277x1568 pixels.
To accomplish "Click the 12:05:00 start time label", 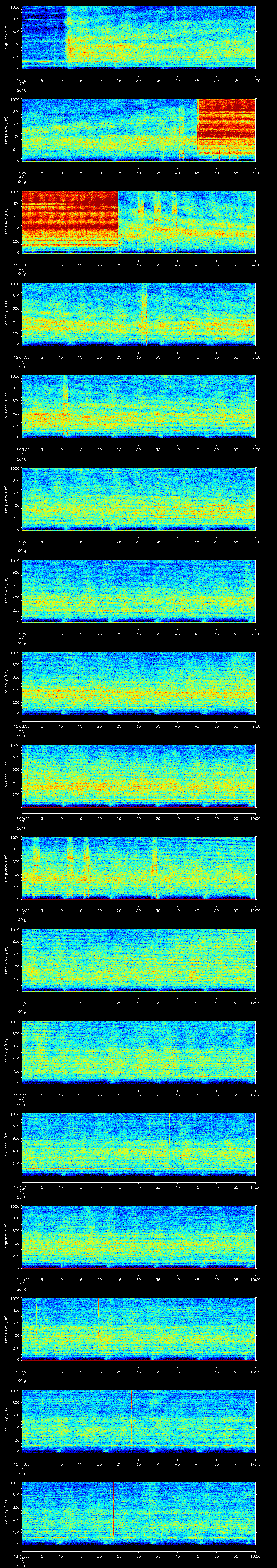I will click(21, 449).
